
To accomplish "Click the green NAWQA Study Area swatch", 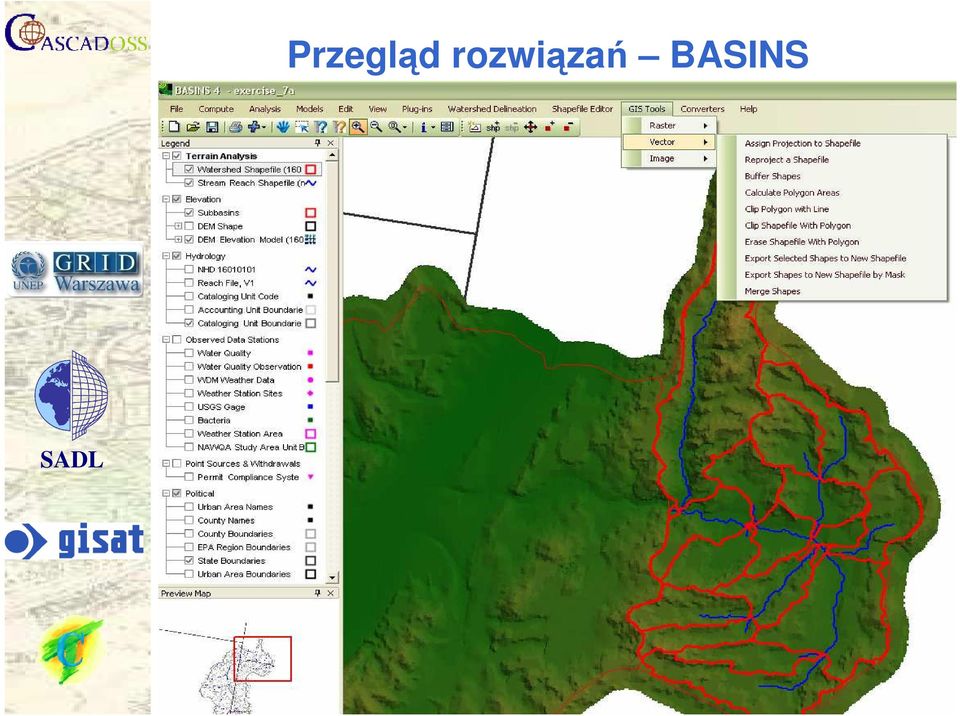I will [x=310, y=447].
